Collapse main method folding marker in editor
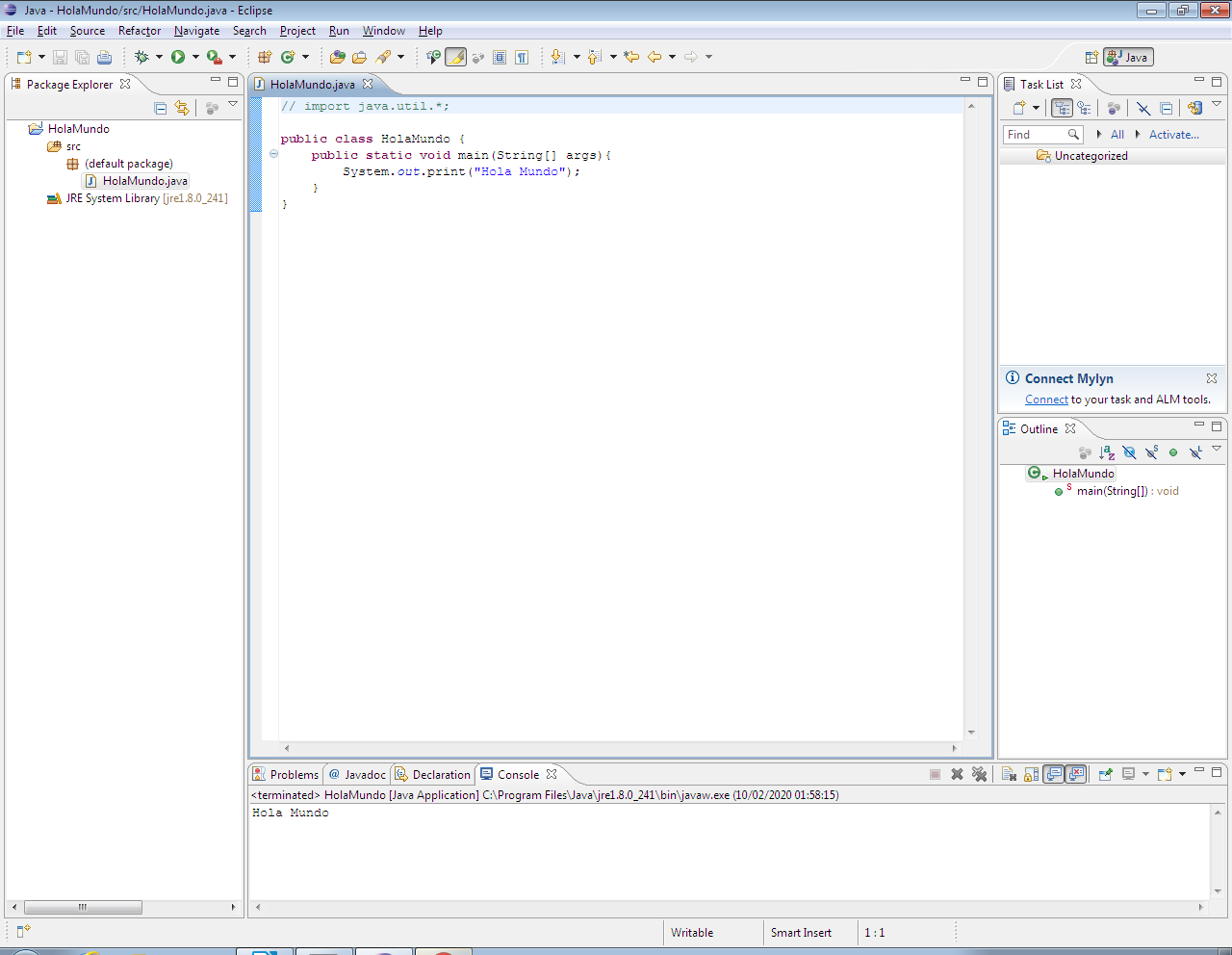 (x=273, y=154)
